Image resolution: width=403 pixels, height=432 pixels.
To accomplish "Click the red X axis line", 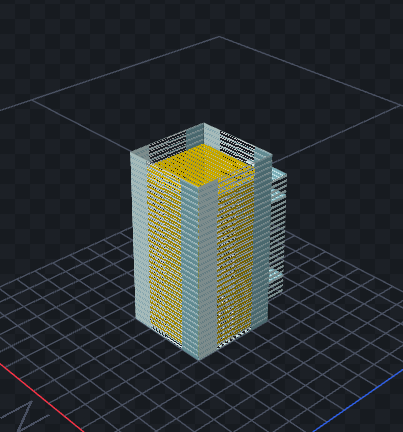I will click(x=42, y=398).
